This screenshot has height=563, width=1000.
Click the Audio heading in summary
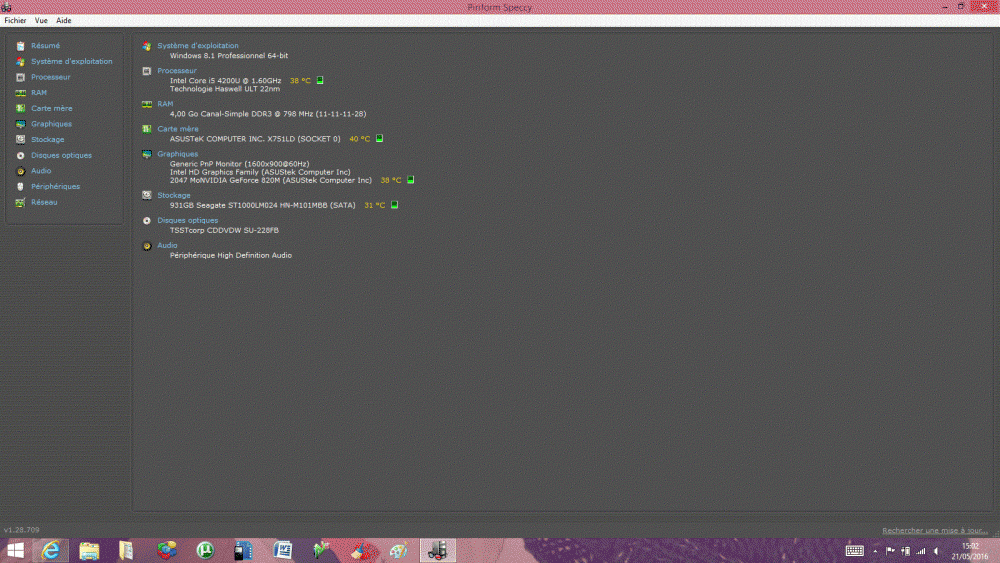click(167, 245)
